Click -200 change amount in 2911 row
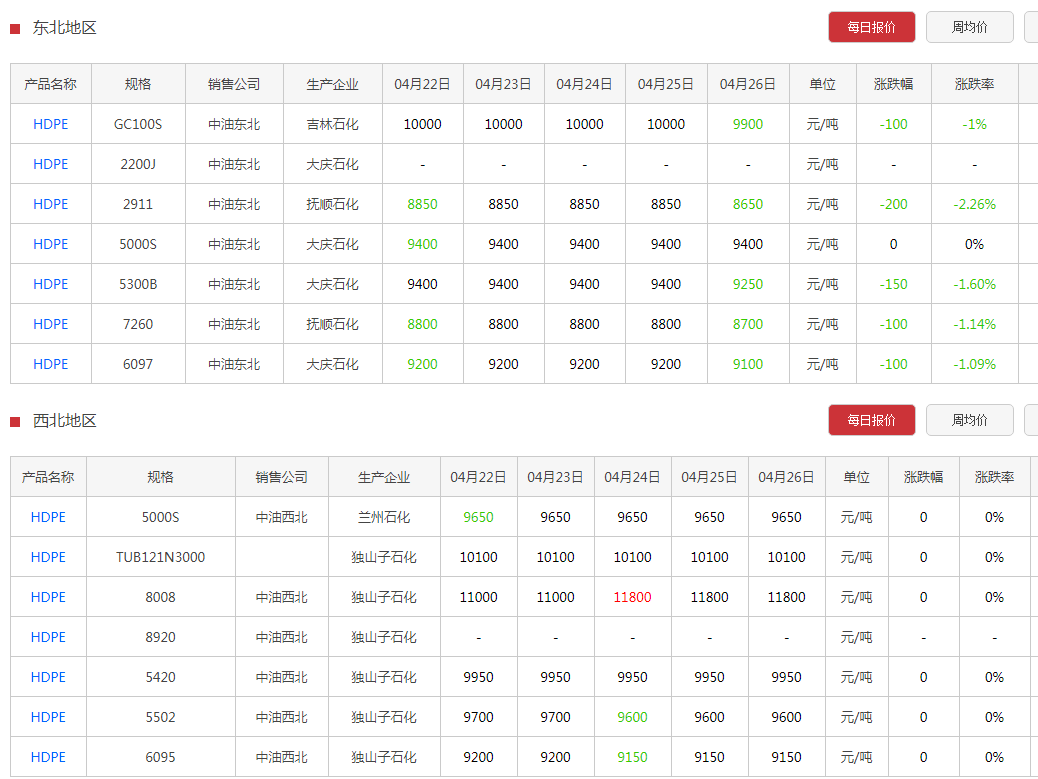 click(894, 205)
